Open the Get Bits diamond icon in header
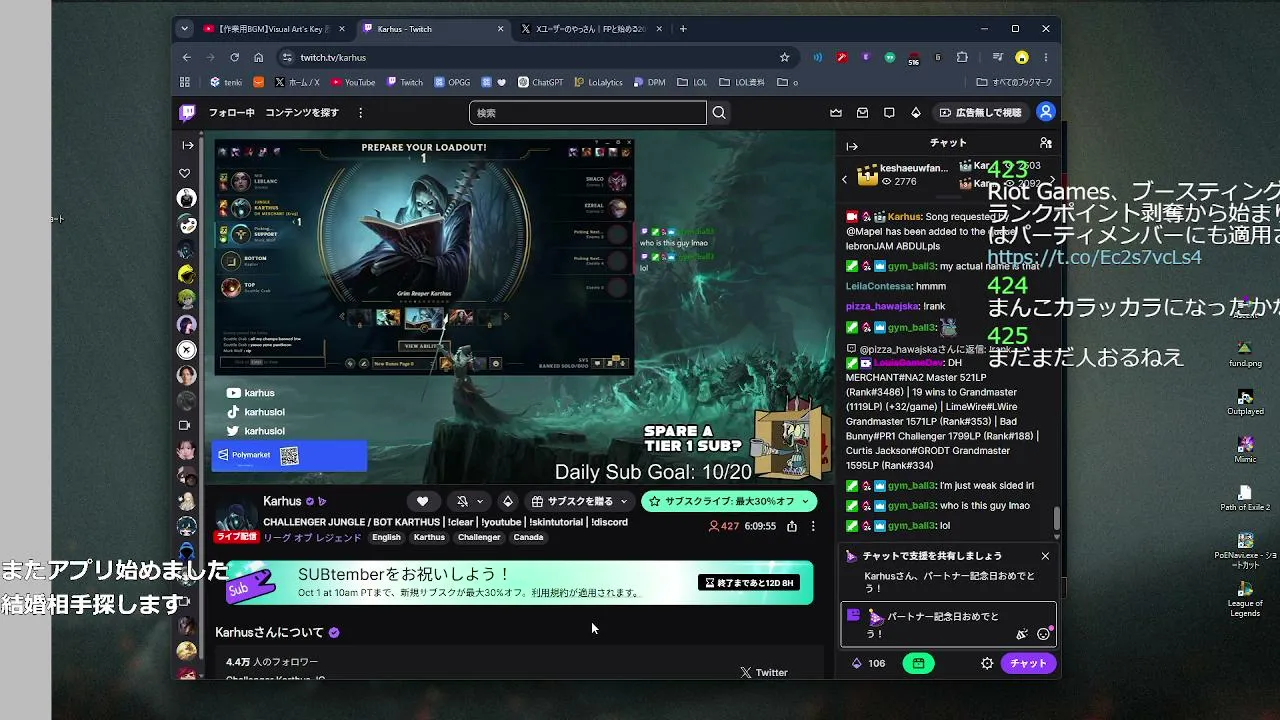Image resolution: width=1280 pixels, height=720 pixels. tap(915, 113)
